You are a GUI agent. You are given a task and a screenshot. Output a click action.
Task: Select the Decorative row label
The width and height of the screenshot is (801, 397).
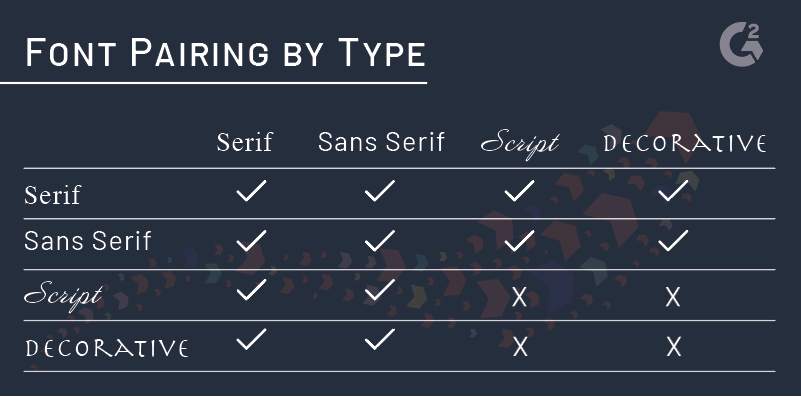point(107,348)
